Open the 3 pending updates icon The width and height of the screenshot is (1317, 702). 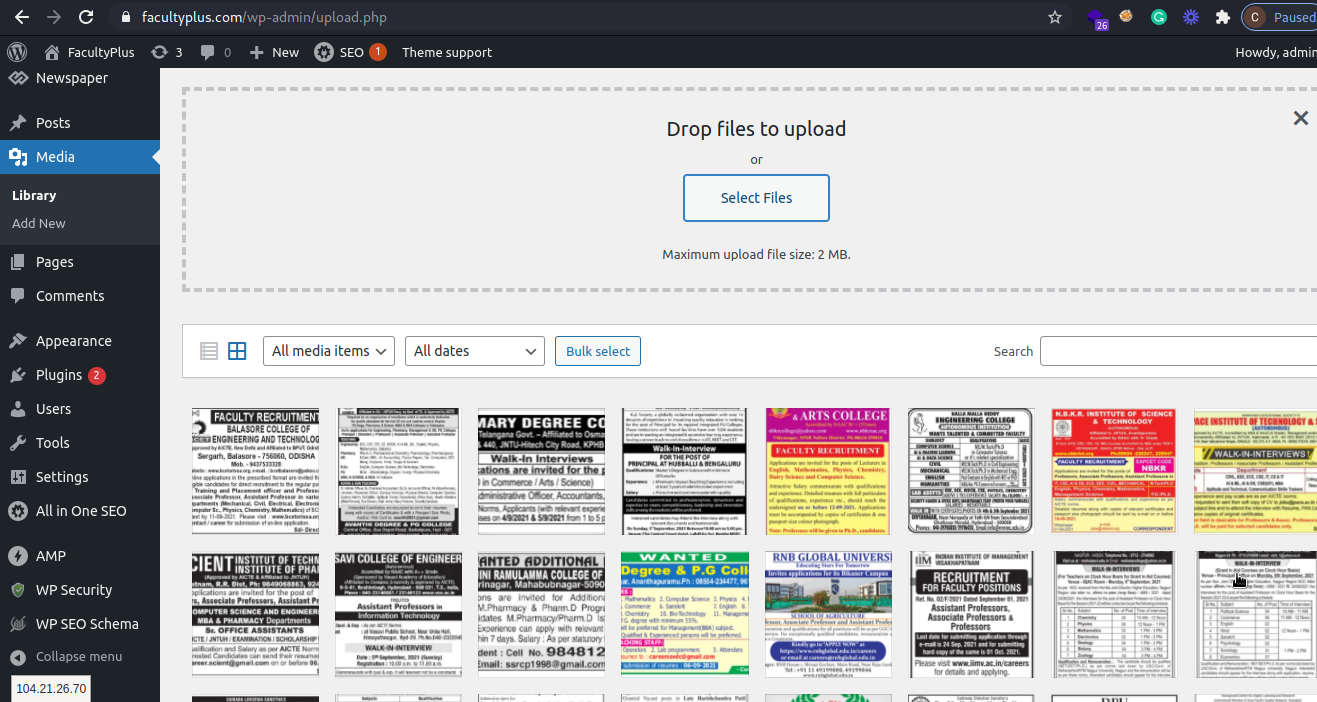tap(166, 52)
